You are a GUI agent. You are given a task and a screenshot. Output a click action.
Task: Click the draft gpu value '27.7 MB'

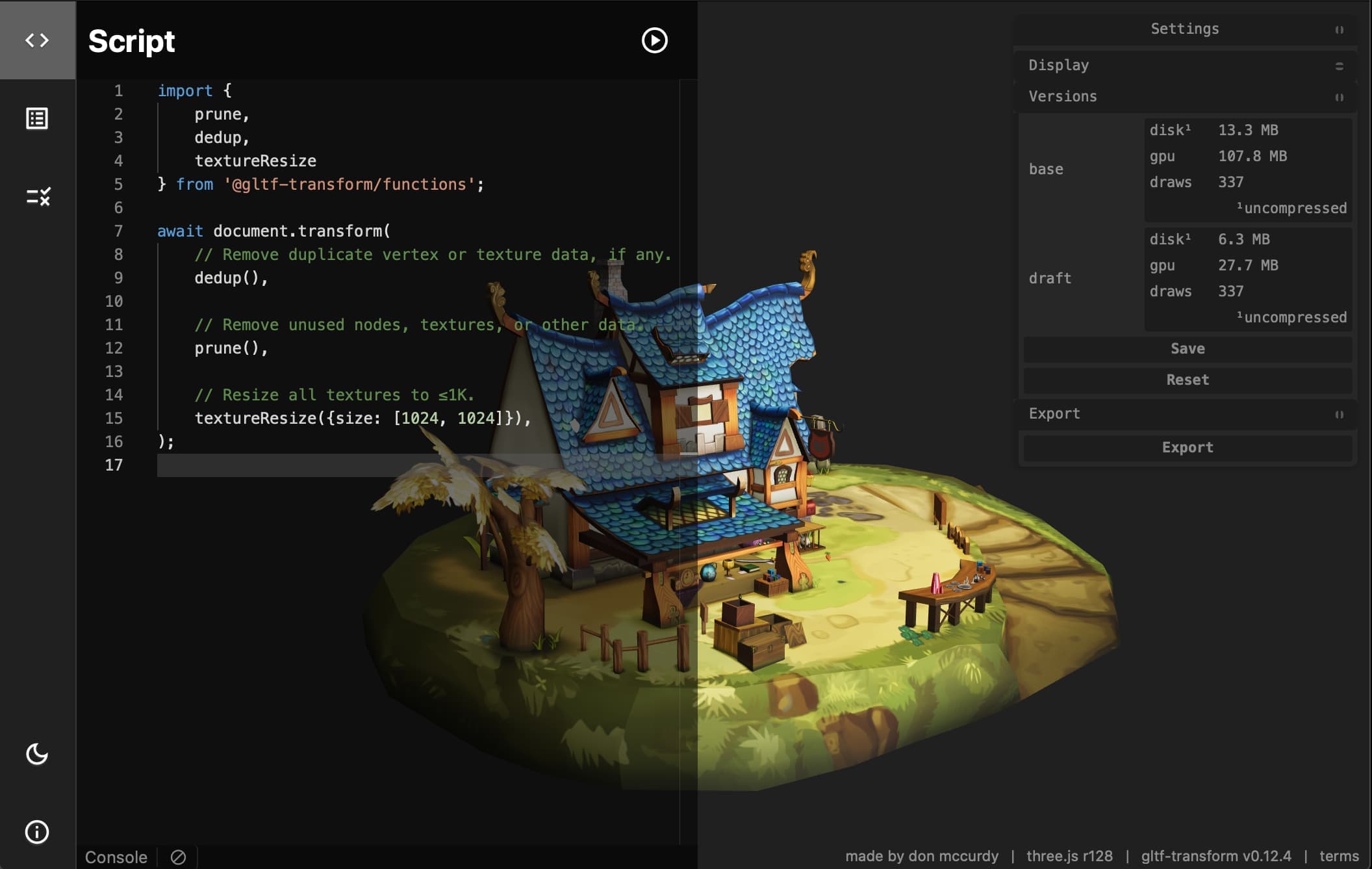1248,265
